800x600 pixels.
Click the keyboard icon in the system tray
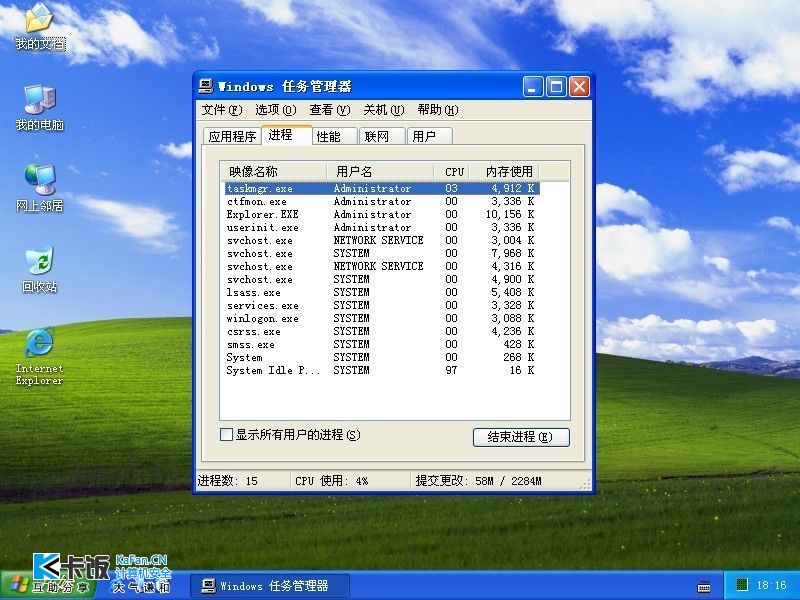[x=704, y=587]
